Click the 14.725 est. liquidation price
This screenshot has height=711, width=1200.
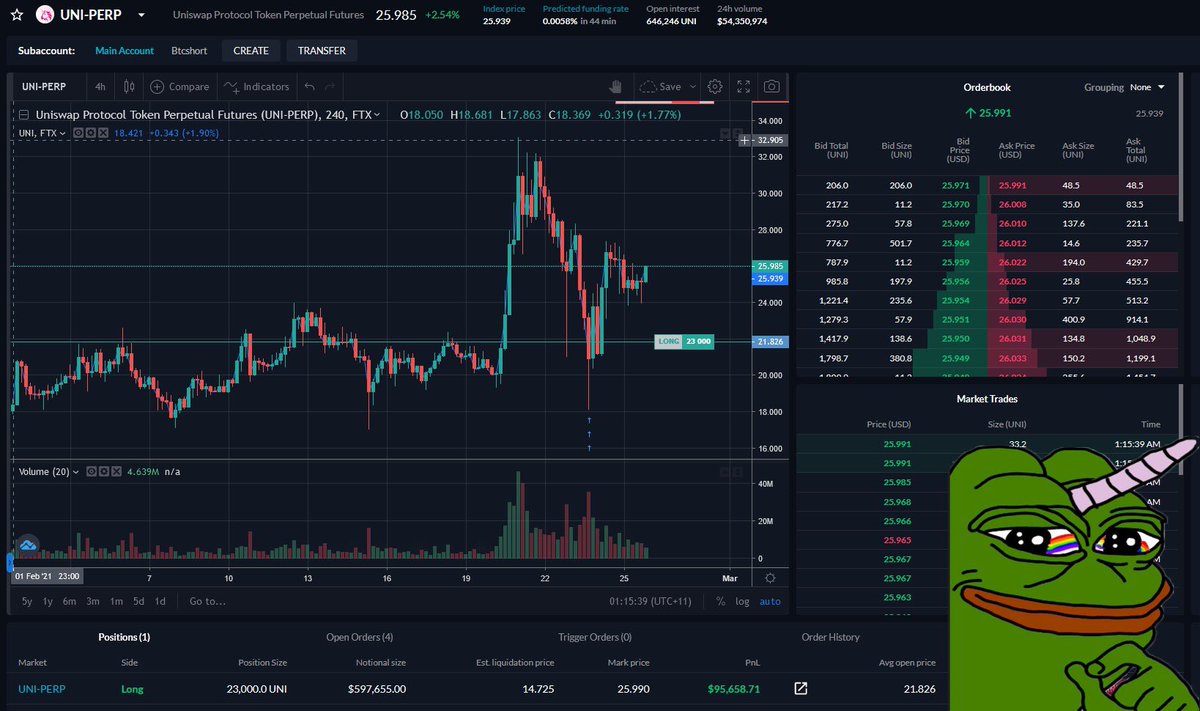(538, 689)
